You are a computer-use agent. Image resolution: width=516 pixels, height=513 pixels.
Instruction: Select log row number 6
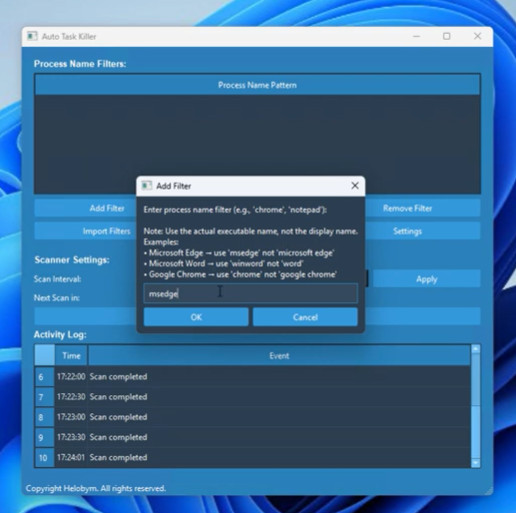point(44,377)
